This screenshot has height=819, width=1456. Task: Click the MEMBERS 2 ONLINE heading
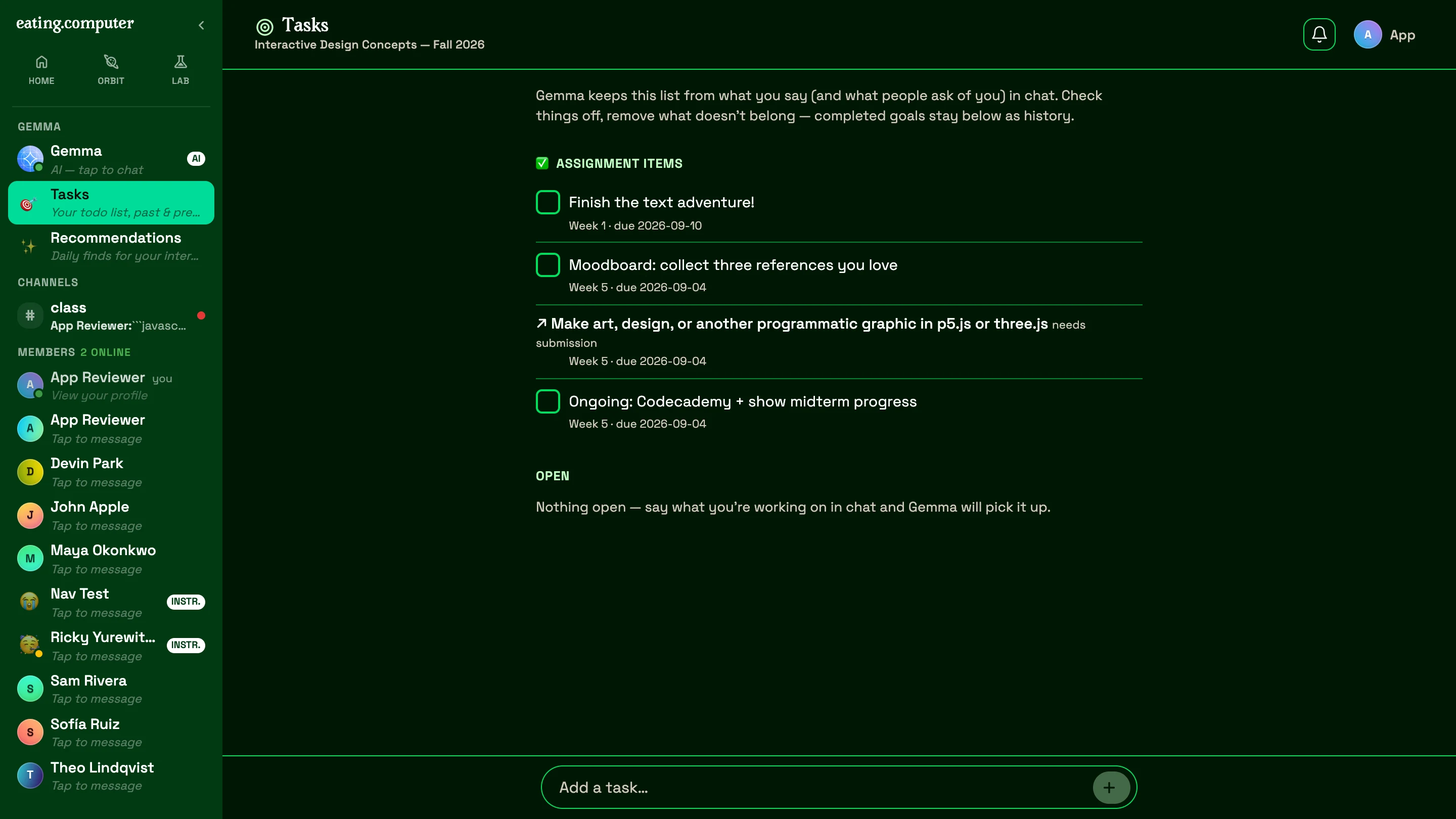click(x=74, y=352)
